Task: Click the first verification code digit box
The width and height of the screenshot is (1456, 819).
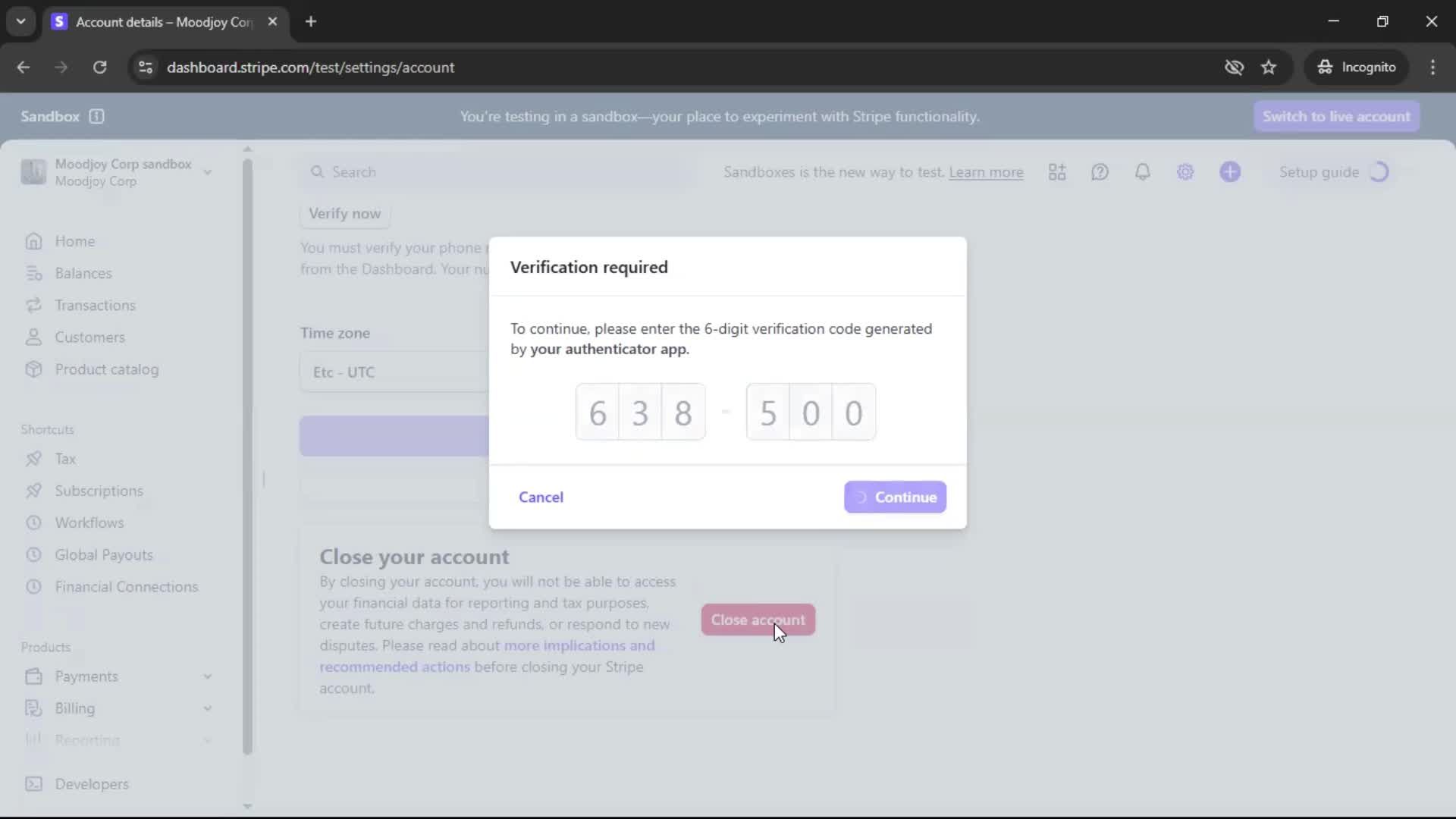Action: pyautogui.click(x=598, y=413)
